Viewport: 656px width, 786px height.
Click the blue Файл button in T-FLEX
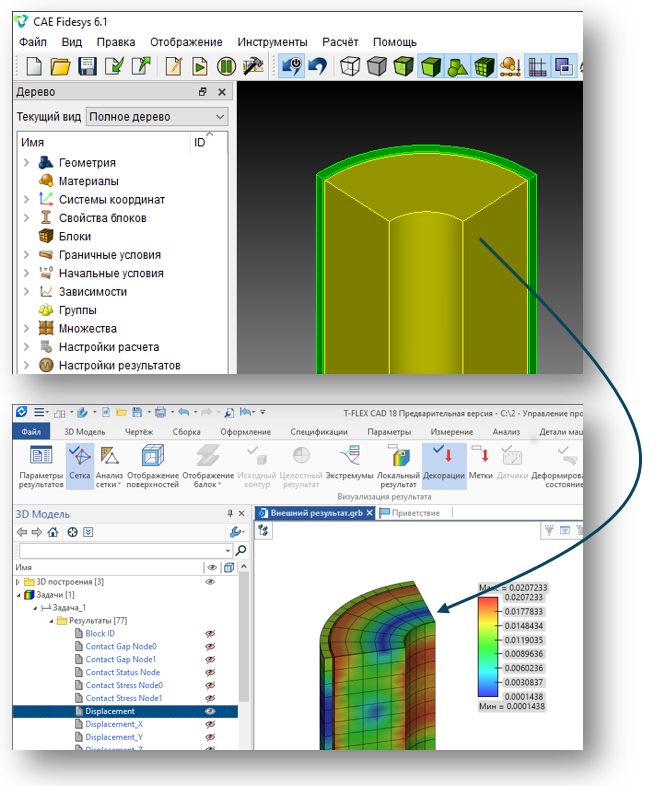coord(31,432)
